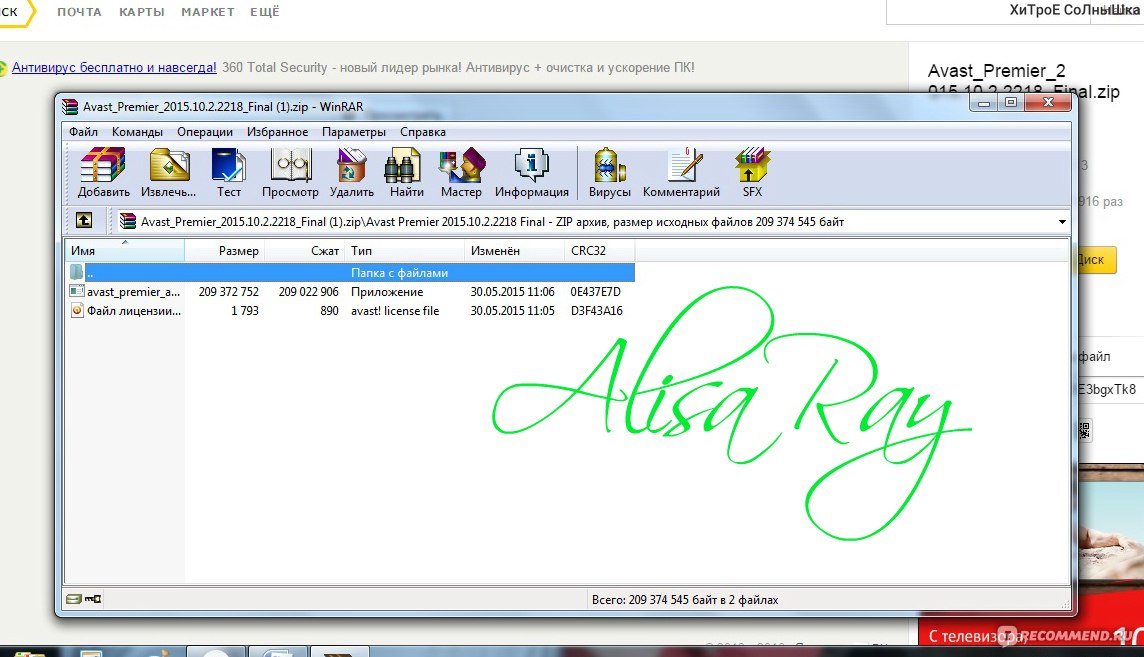Click the Приложение type cell
The height and width of the screenshot is (657, 1144).
[x=387, y=292]
